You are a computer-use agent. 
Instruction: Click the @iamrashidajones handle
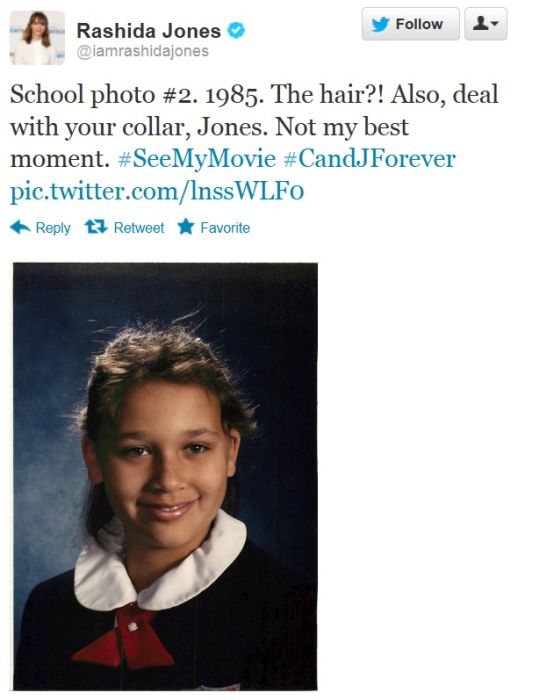pos(143,51)
